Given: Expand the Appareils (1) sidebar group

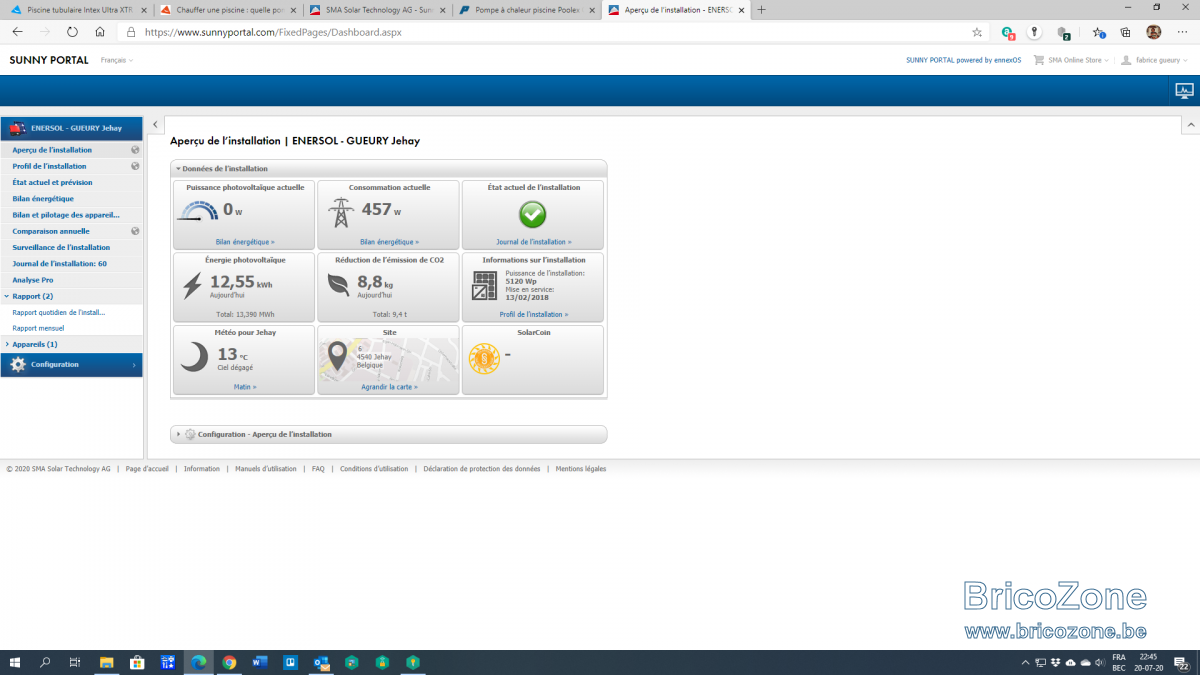Looking at the screenshot, I should pyautogui.click(x=7, y=344).
